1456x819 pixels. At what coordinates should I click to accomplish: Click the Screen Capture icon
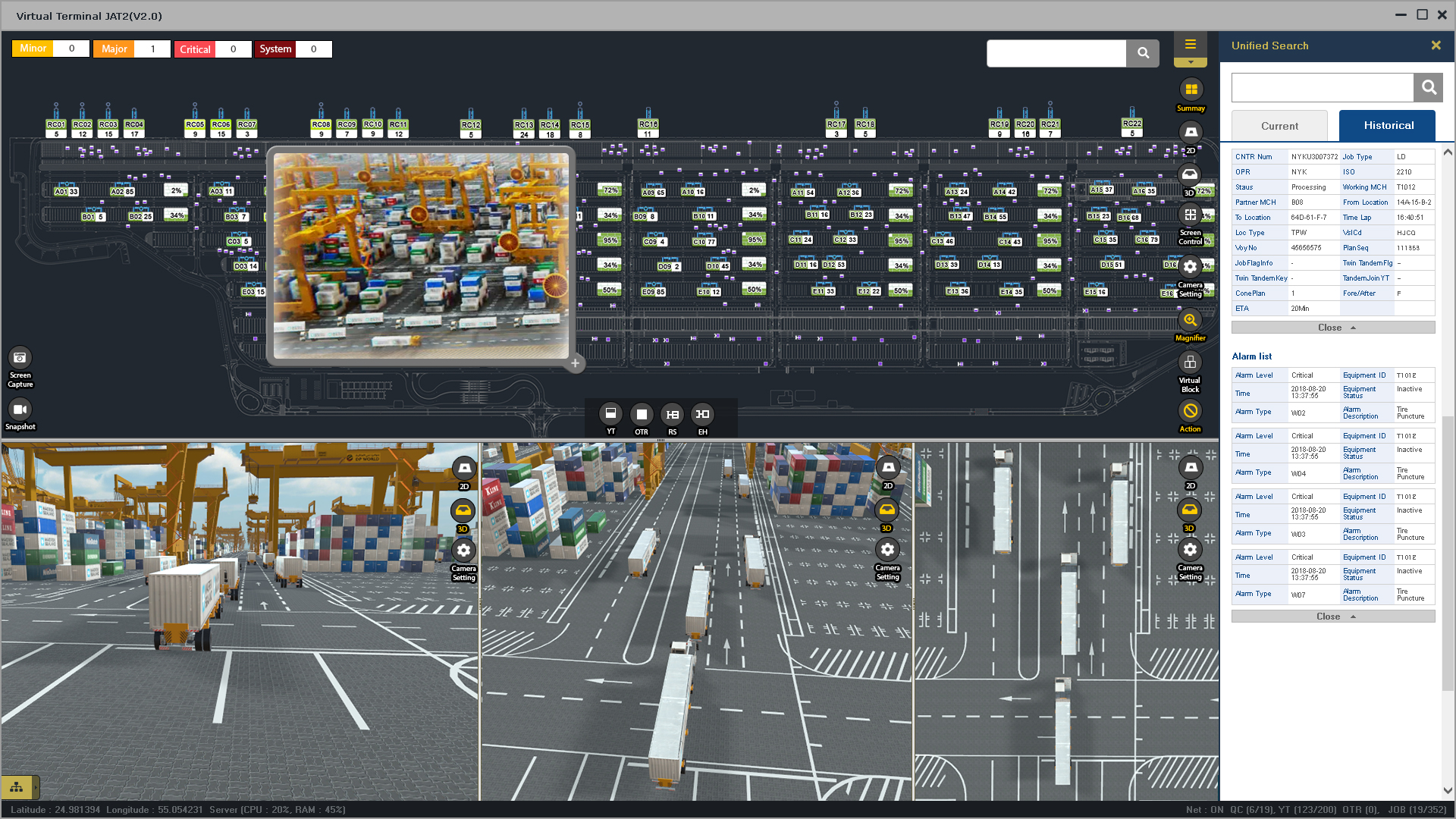[20, 358]
